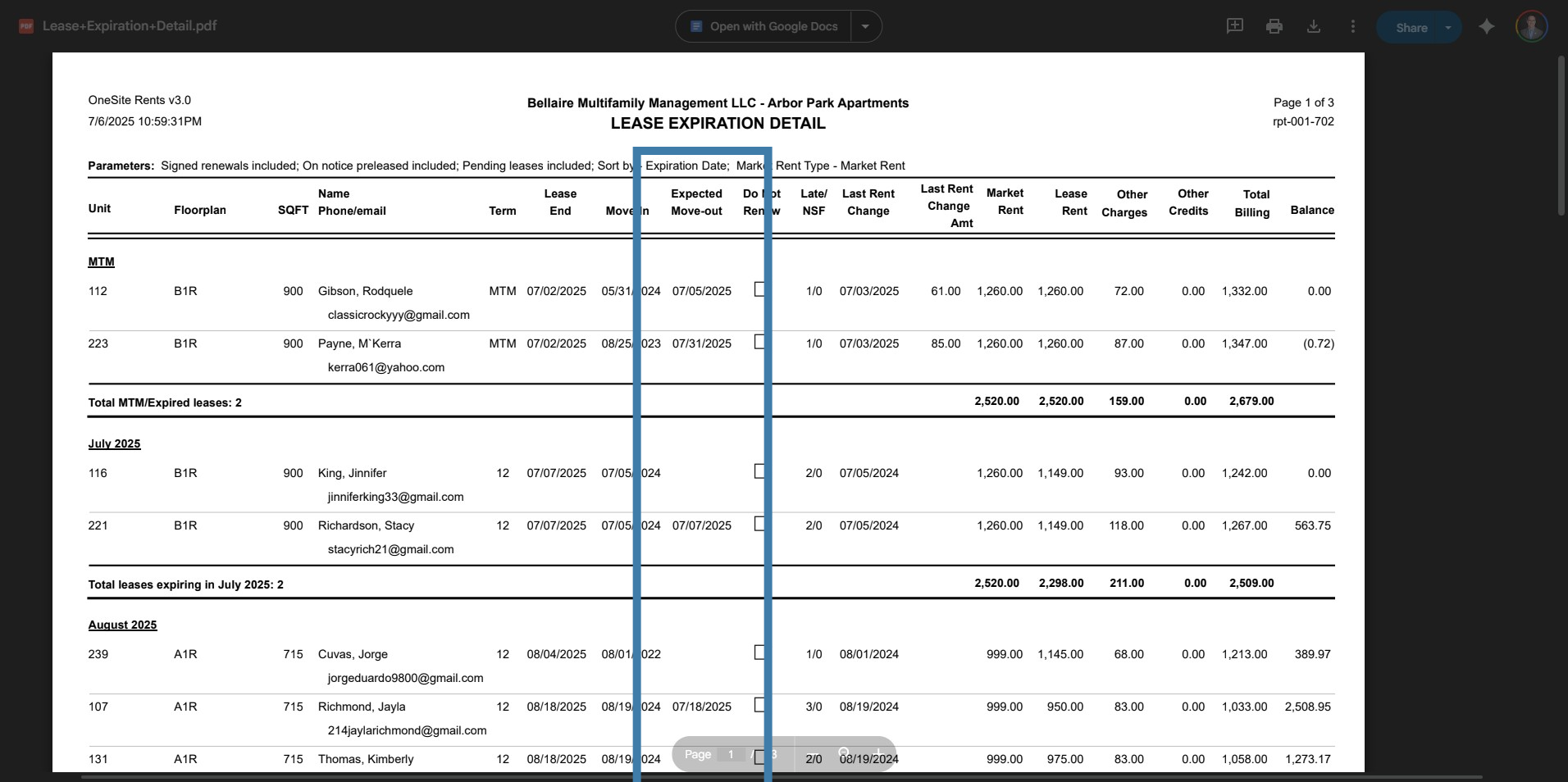Open the Gemini sparkle assistant

click(1486, 27)
